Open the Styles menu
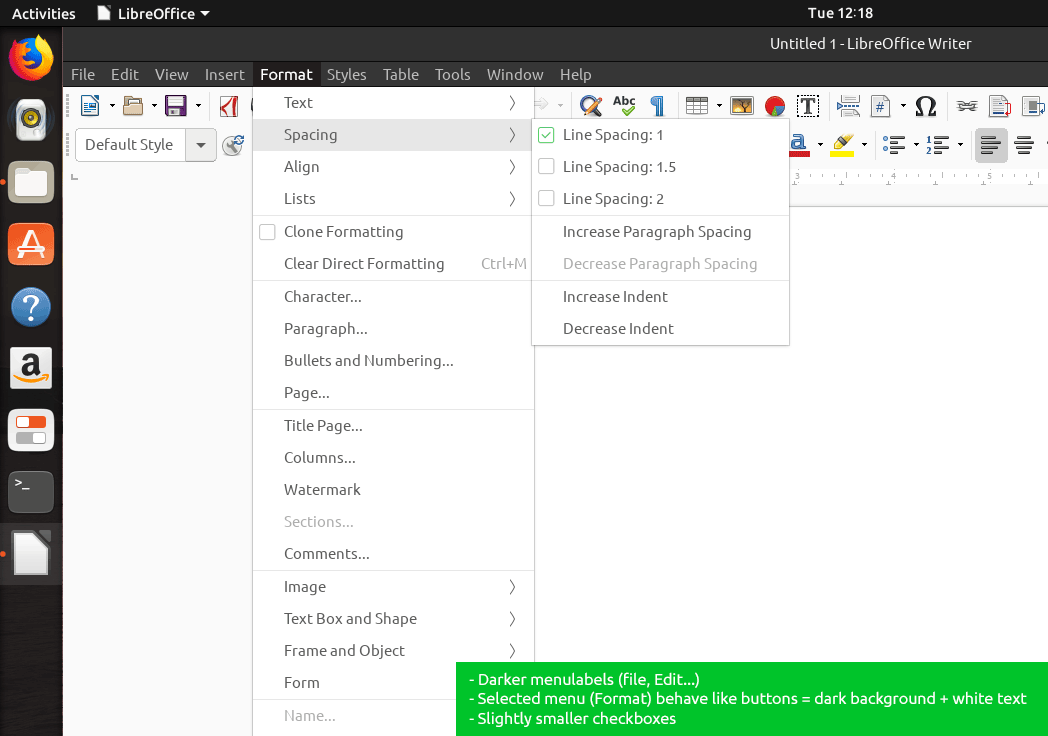The width and height of the screenshot is (1048, 736). click(x=346, y=75)
